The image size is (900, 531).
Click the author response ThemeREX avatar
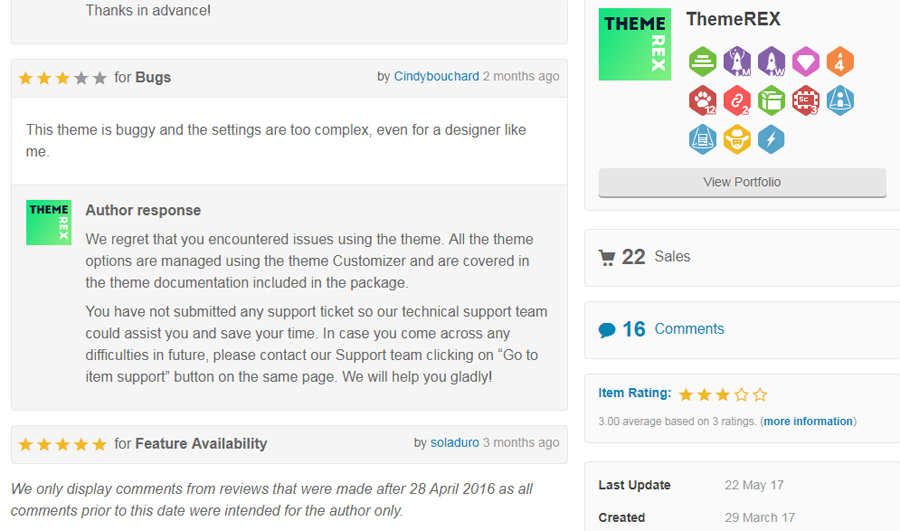(x=48, y=222)
